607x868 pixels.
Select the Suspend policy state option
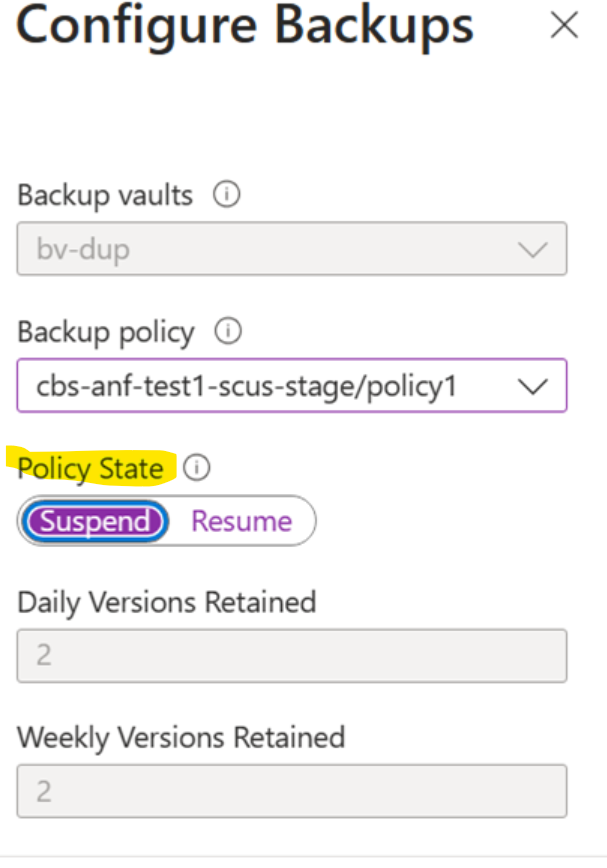click(x=96, y=521)
